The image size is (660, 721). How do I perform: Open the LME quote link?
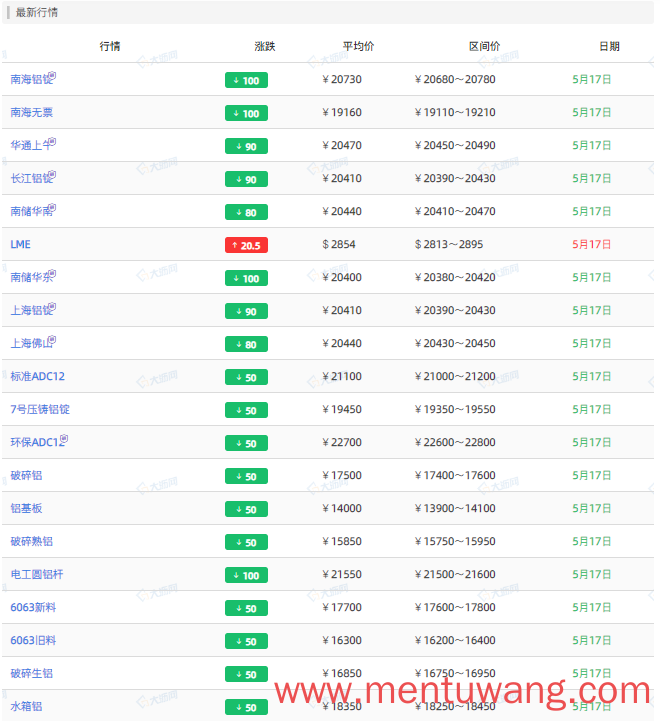(20, 244)
